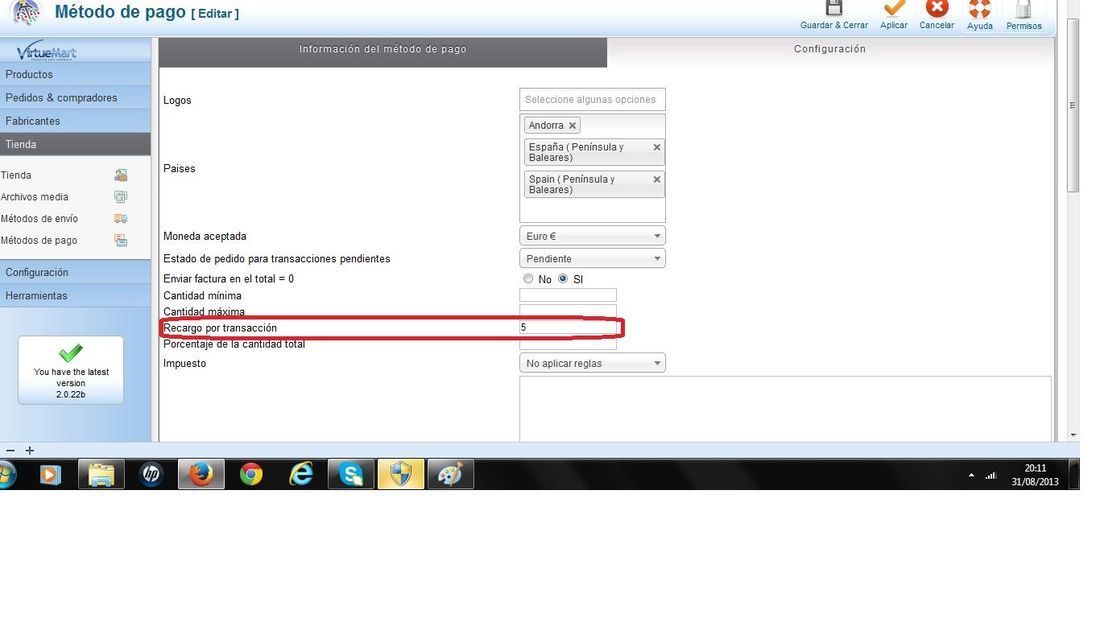The width and height of the screenshot is (1100, 618).
Task: Show hidden system tray icons arrow
Action: click(971, 475)
